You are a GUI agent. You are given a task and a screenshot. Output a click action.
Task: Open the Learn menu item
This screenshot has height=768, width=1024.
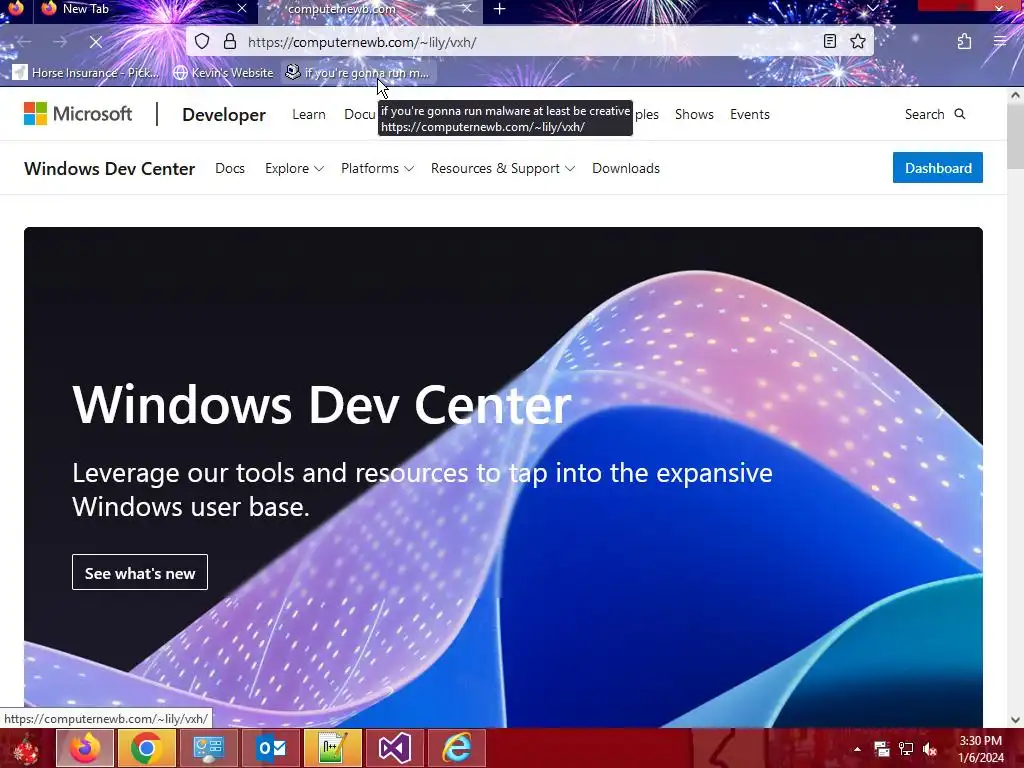pyautogui.click(x=309, y=114)
